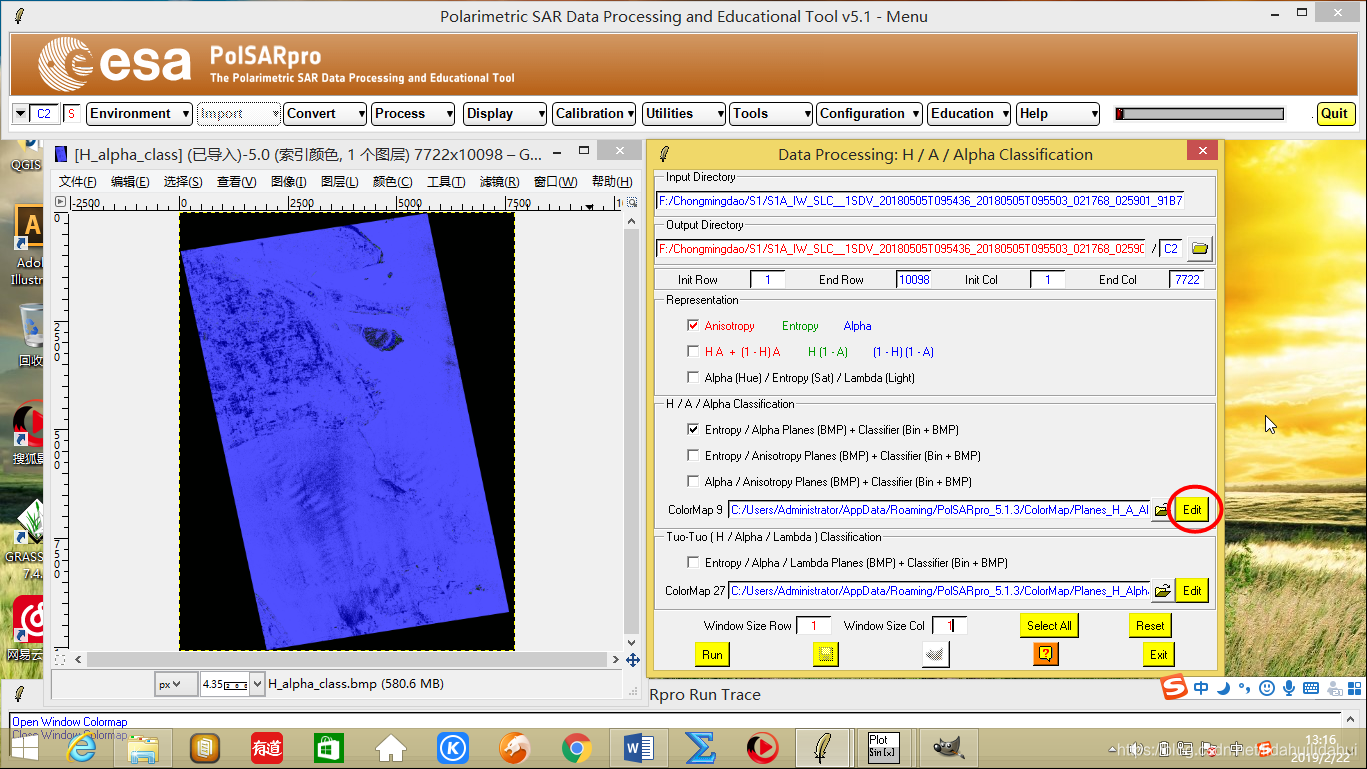Viewport: 1367px width, 769px height.
Task: Open the Calibration dropdown menu
Action: [594, 114]
